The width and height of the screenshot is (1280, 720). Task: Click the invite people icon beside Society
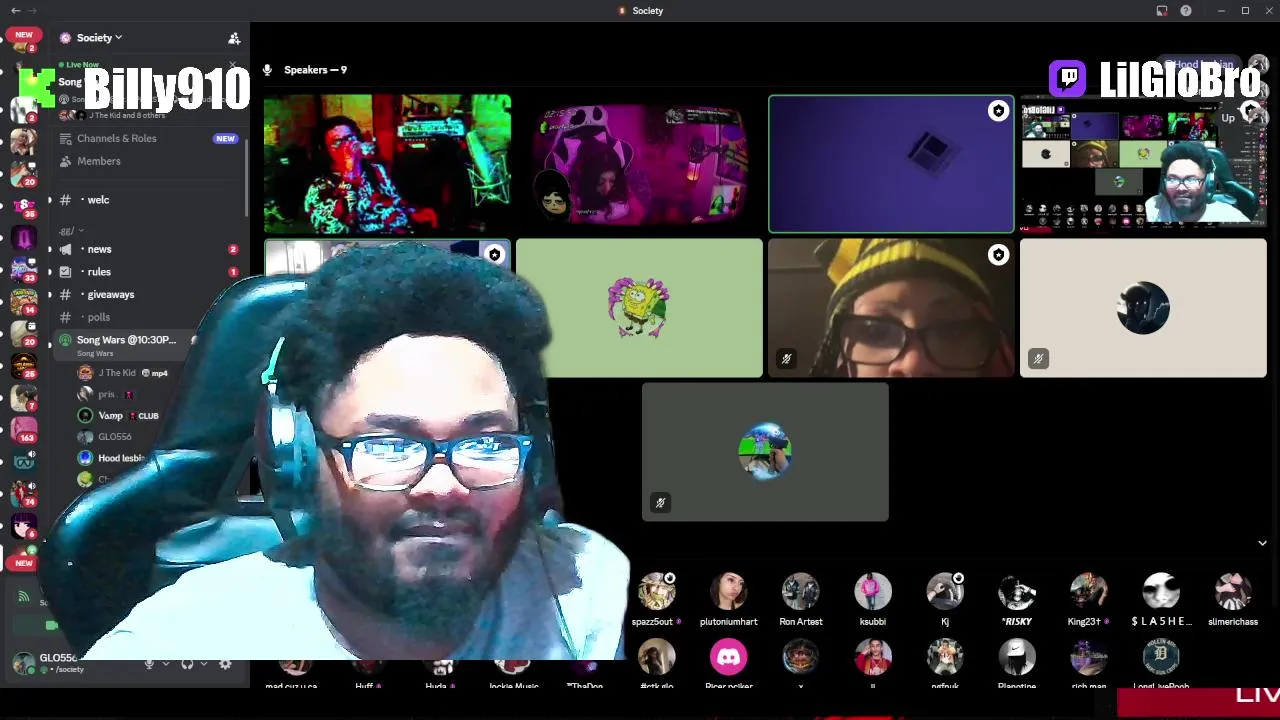(x=234, y=38)
